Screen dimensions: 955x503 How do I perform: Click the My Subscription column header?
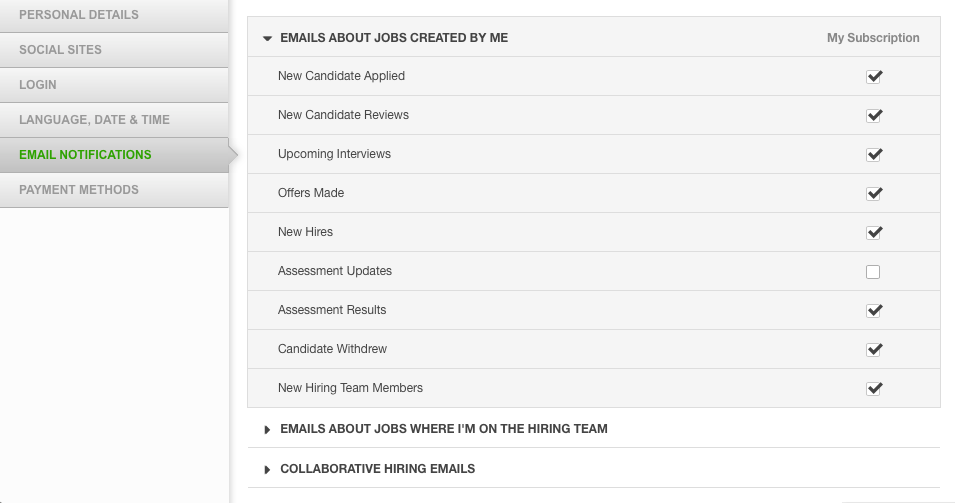coord(873,38)
